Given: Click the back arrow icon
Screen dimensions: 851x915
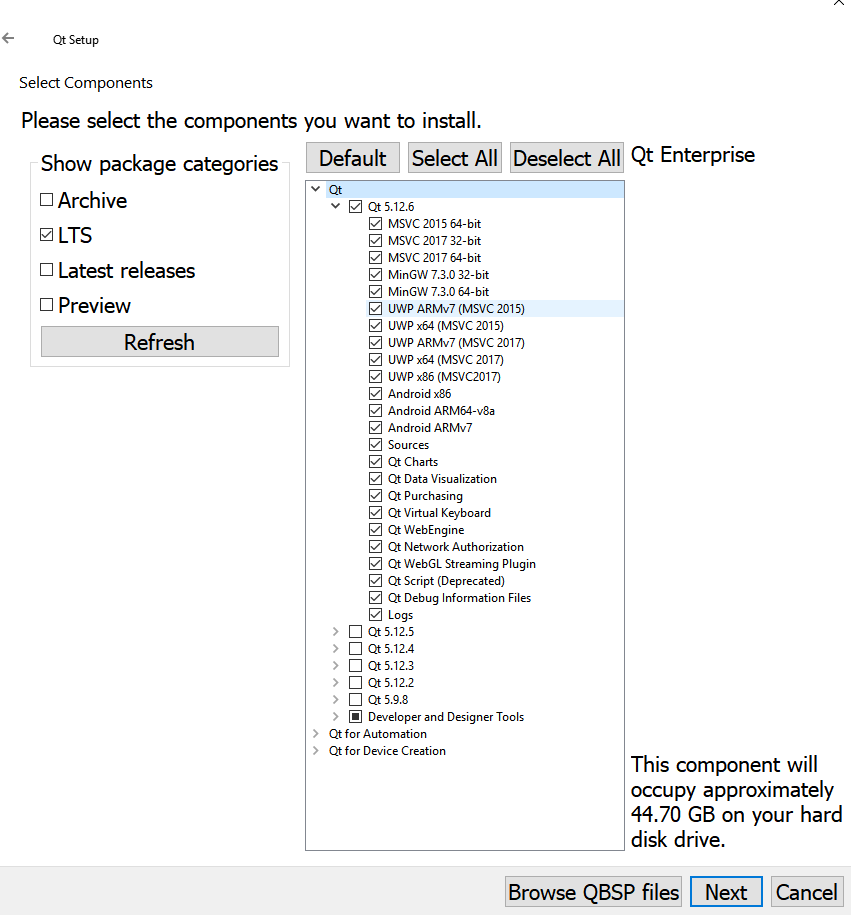Looking at the screenshot, I should (x=9, y=39).
